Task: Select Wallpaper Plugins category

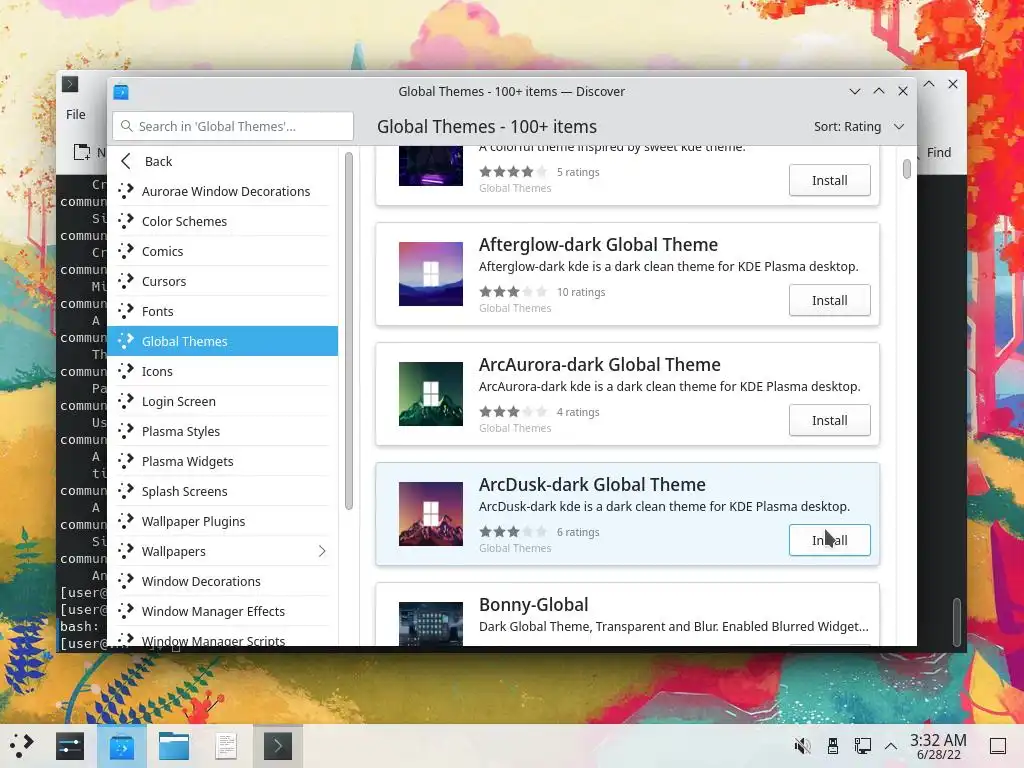Action: (222, 522)
